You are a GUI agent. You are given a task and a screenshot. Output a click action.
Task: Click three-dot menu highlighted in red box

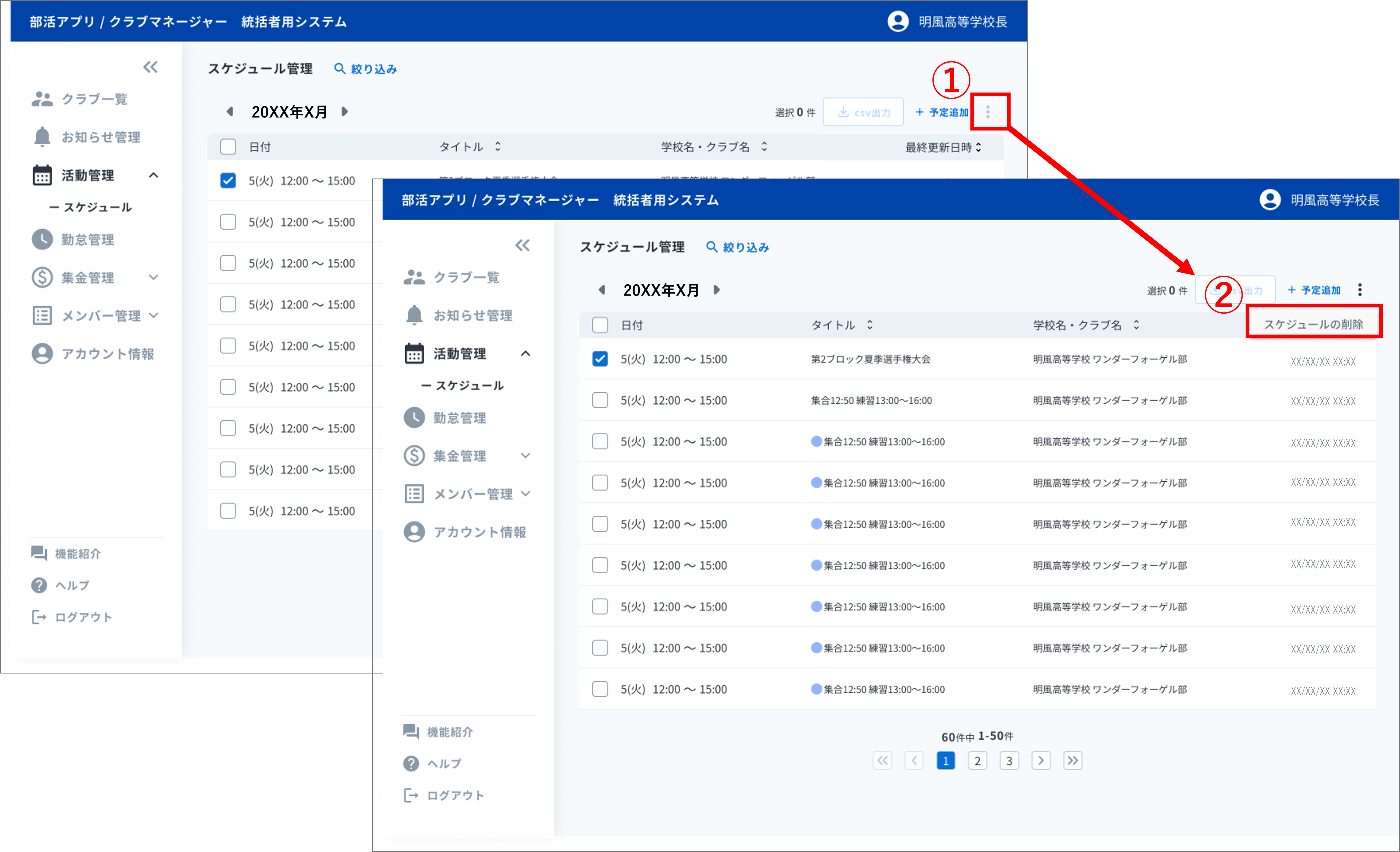tap(988, 112)
